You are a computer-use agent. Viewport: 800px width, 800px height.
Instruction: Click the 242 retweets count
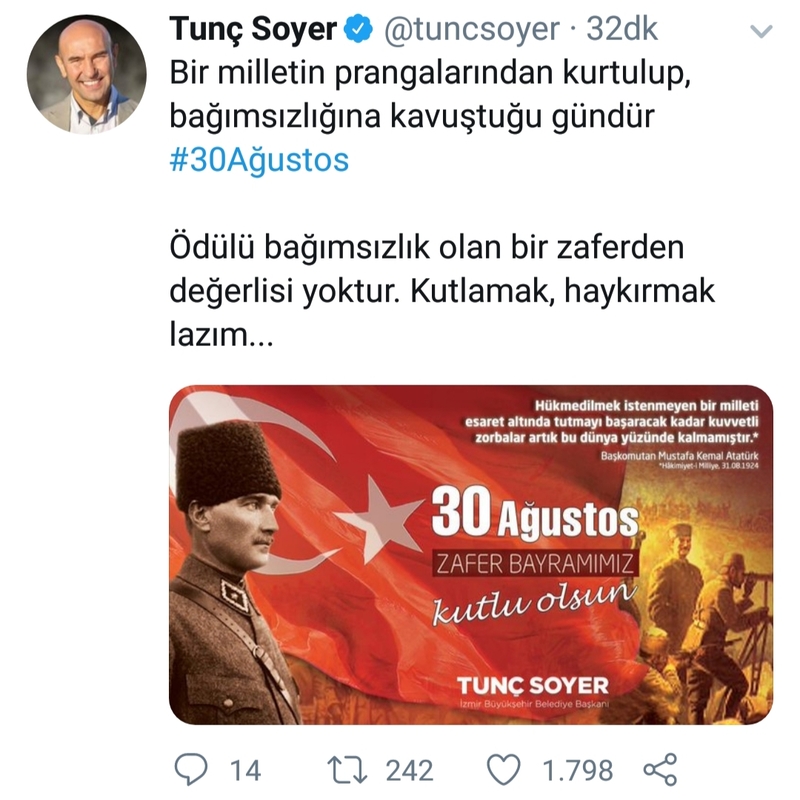pyautogui.click(x=409, y=770)
